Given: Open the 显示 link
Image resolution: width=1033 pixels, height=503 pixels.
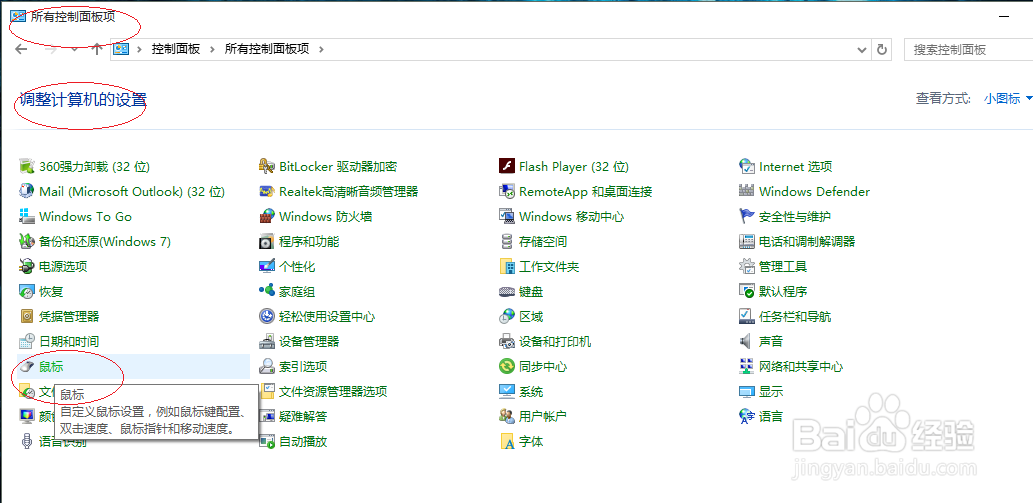Looking at the screenshot, I should (771, 392).
